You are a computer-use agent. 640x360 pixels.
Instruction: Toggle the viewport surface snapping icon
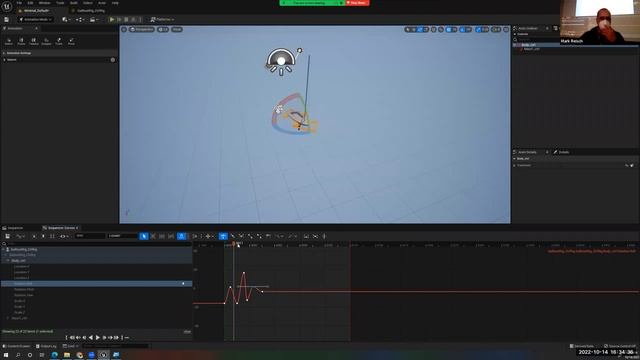(x=441, y=29)
